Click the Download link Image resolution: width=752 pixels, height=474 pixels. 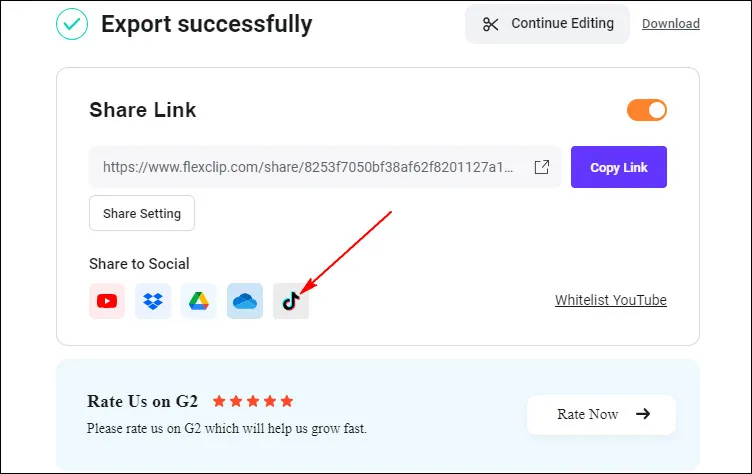(670, 24)
